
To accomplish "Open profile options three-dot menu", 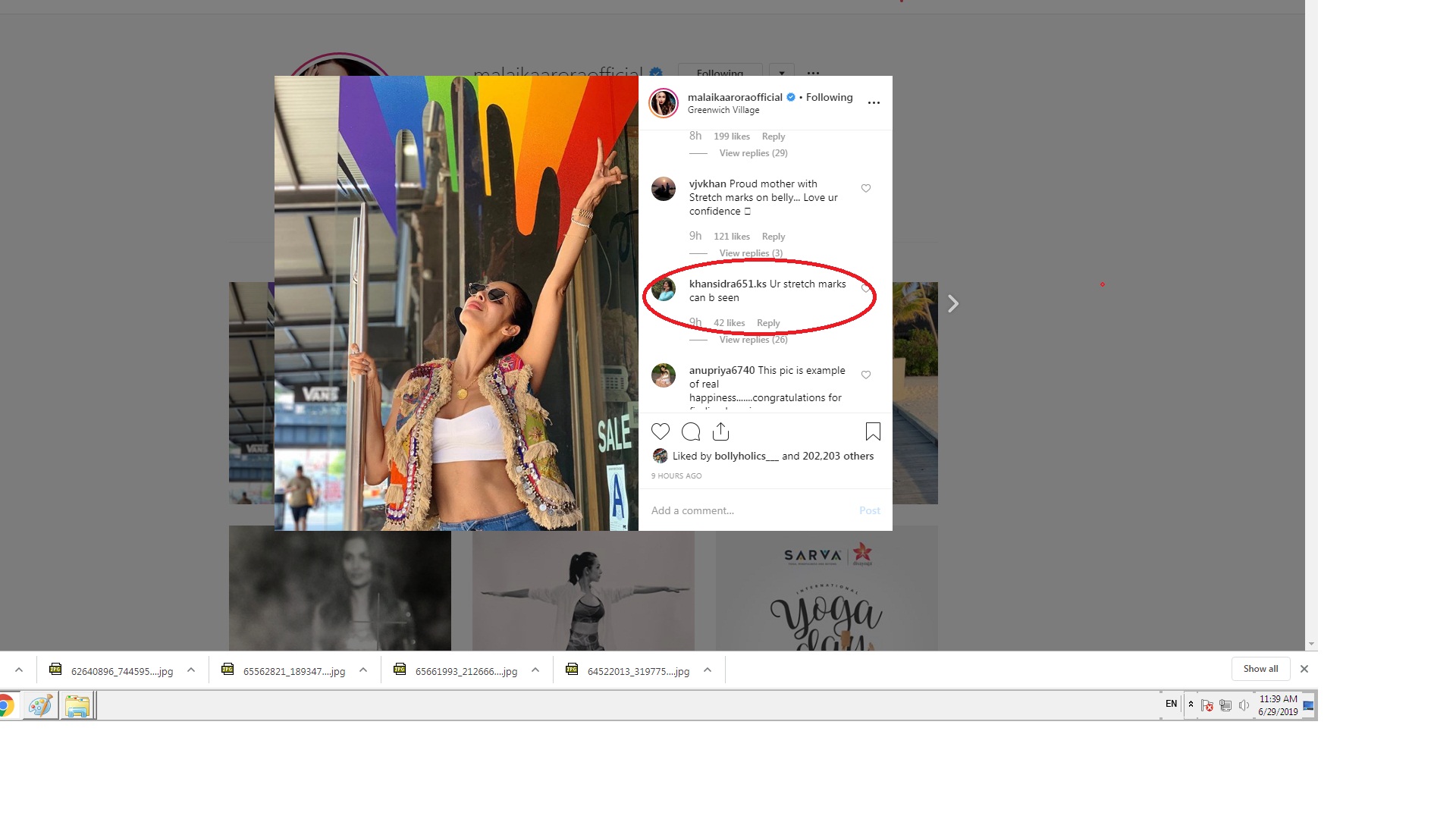I will (813, 74).
